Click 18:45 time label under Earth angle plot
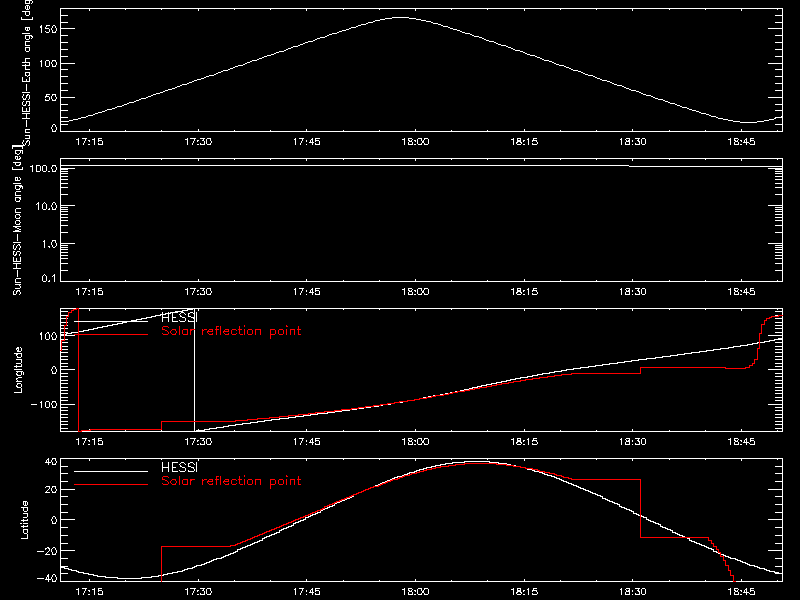Screen dimensions: 800x600 tap(741, 142)
